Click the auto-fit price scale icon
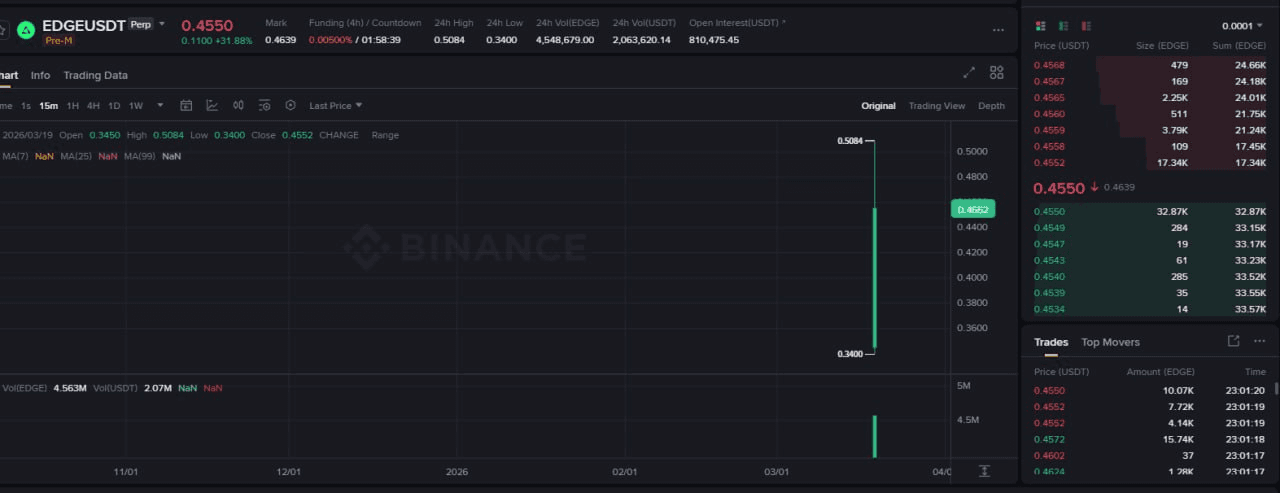Image resolution: width=1280 pixels, height=493 pixels. pyautogui.click(x=984, y=471)
